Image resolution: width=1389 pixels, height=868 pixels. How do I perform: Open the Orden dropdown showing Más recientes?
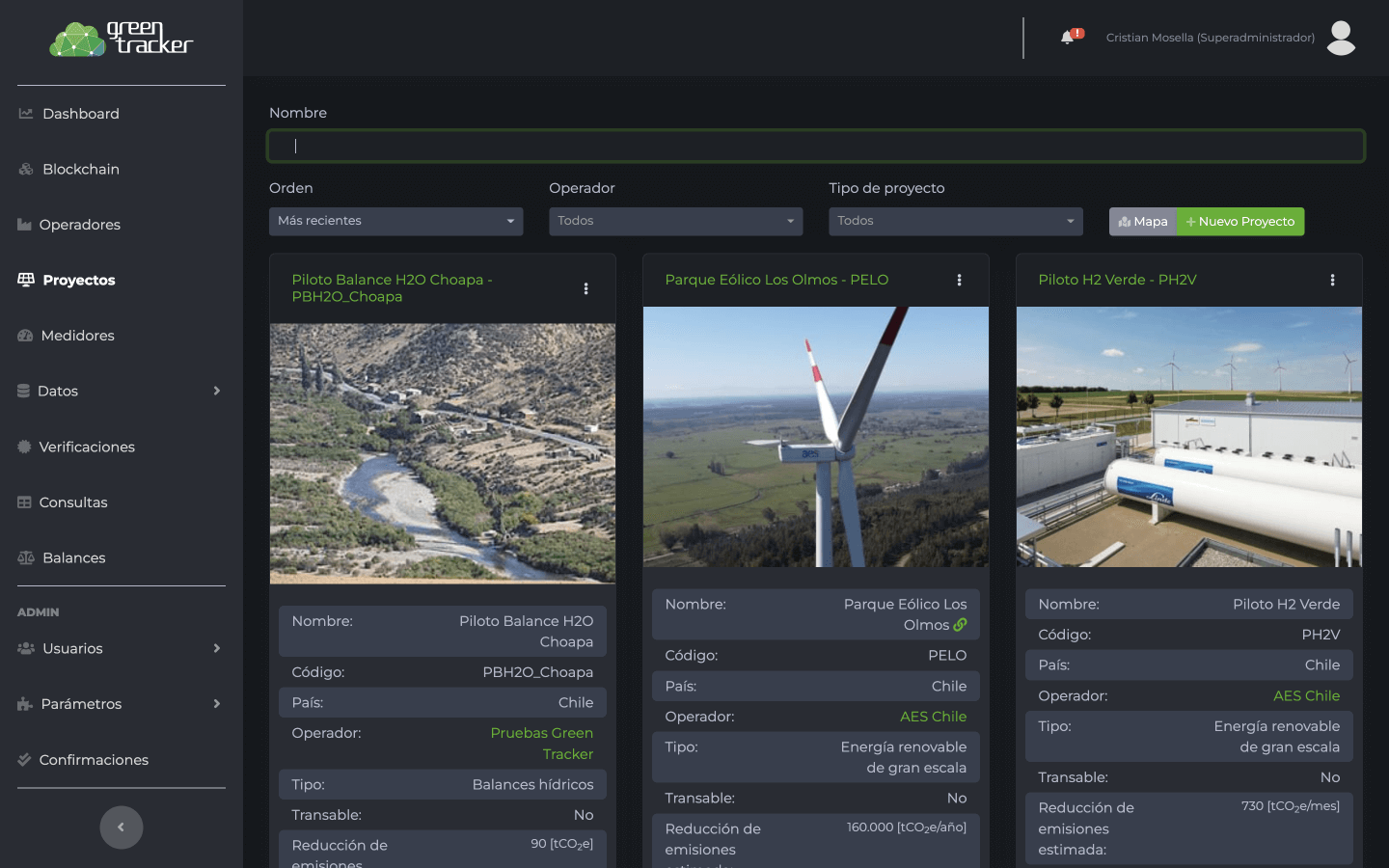395,221
